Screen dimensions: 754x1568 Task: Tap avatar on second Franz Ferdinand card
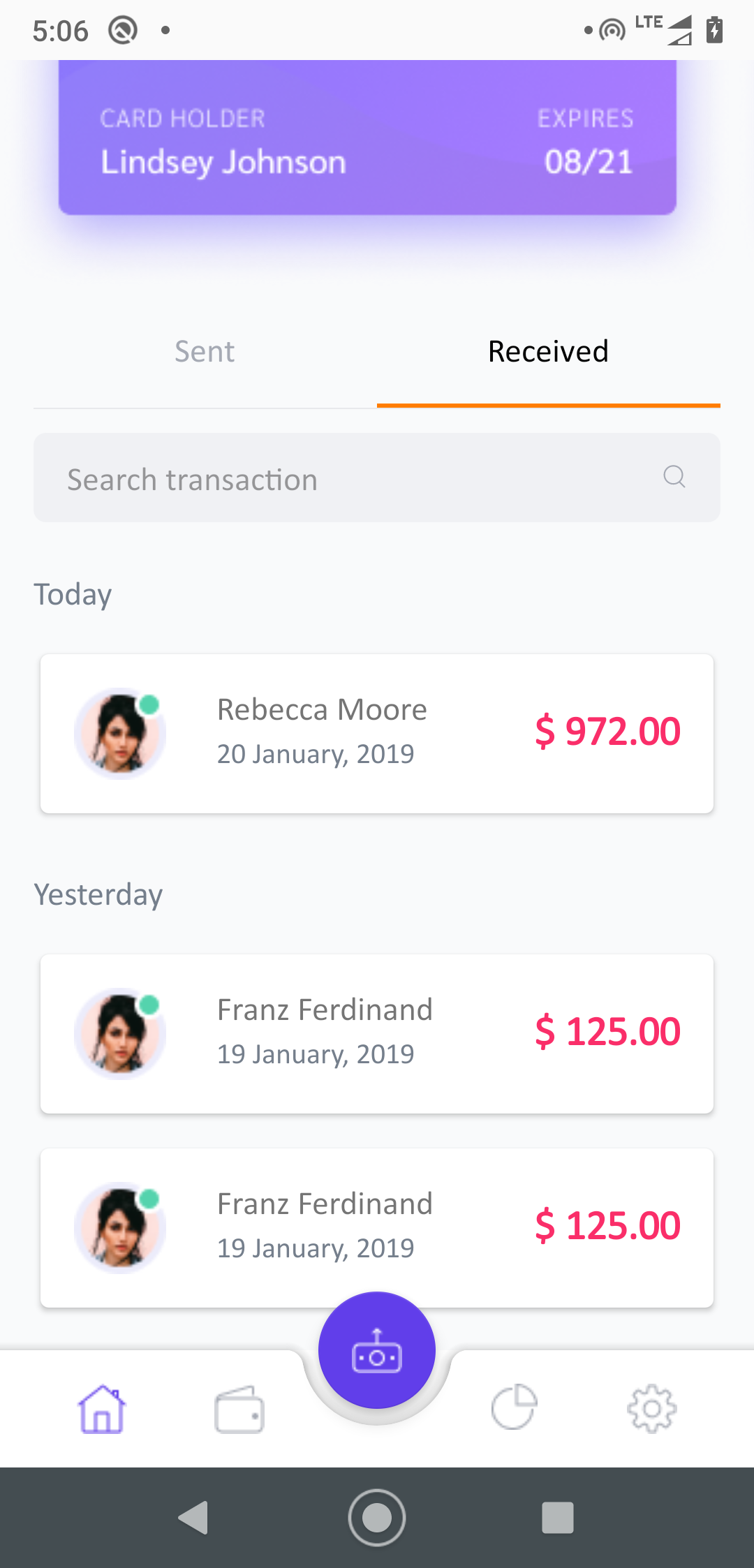120,1228
